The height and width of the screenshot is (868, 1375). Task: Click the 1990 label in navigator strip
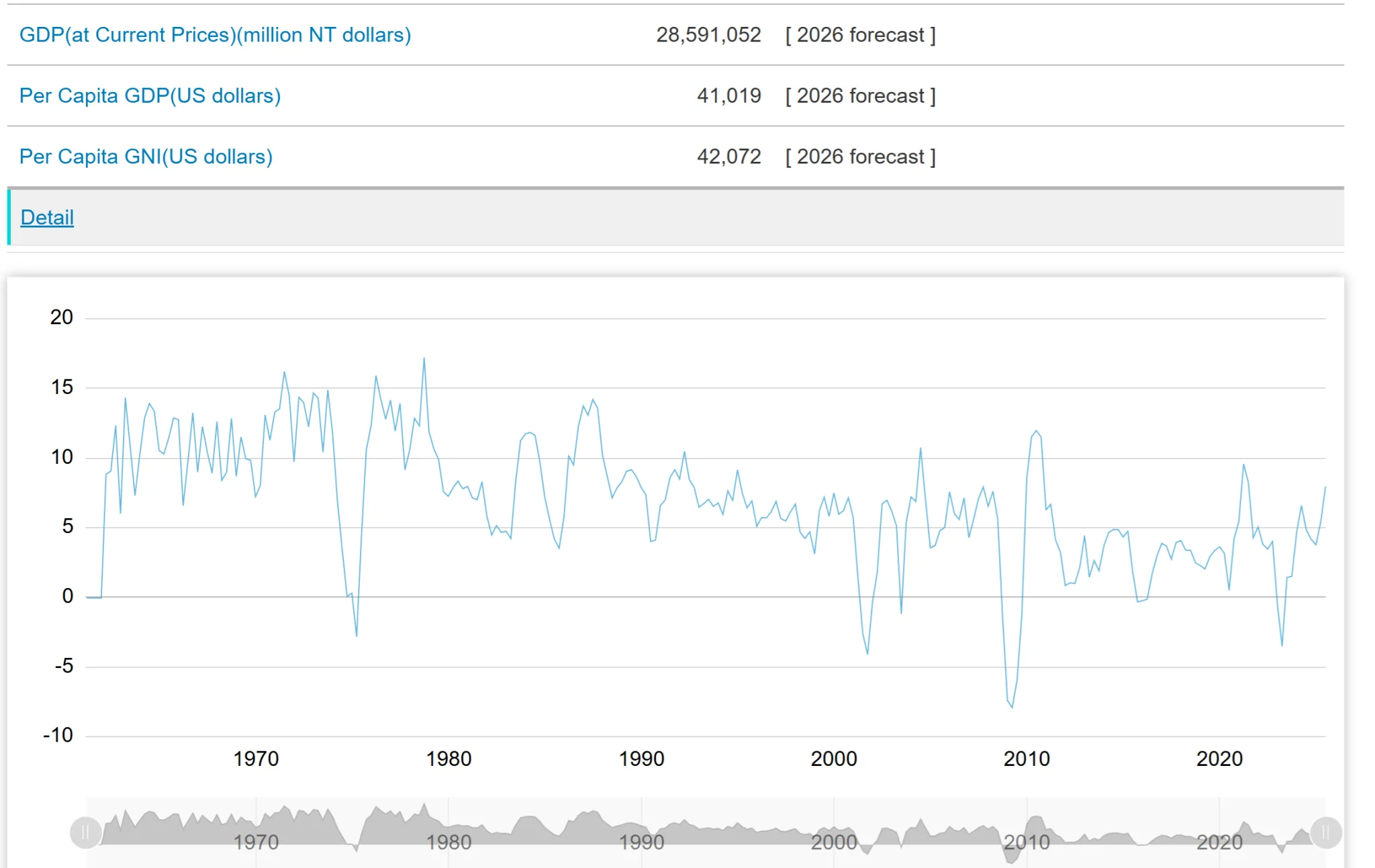click(x=641, y=842)
